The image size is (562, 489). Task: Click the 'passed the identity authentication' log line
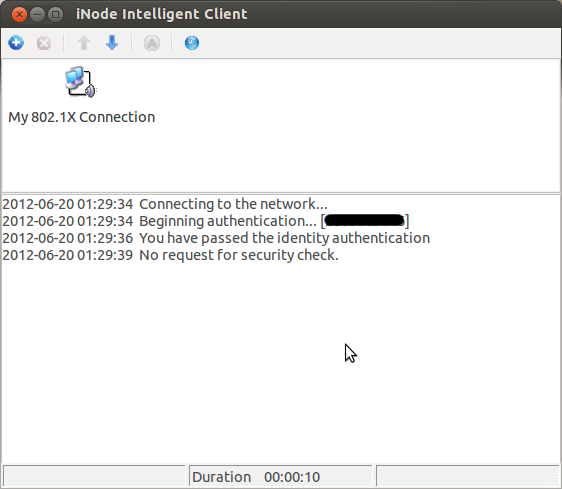216,238
